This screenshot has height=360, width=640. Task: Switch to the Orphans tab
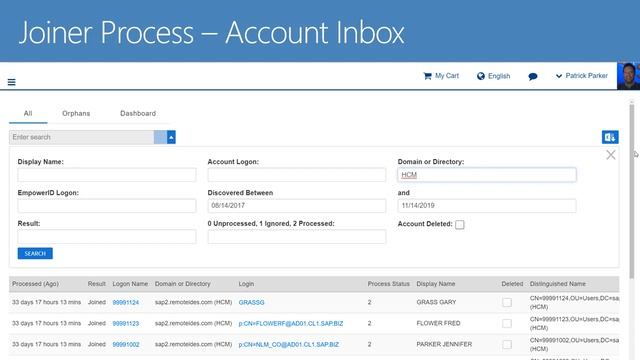(76, 113)
